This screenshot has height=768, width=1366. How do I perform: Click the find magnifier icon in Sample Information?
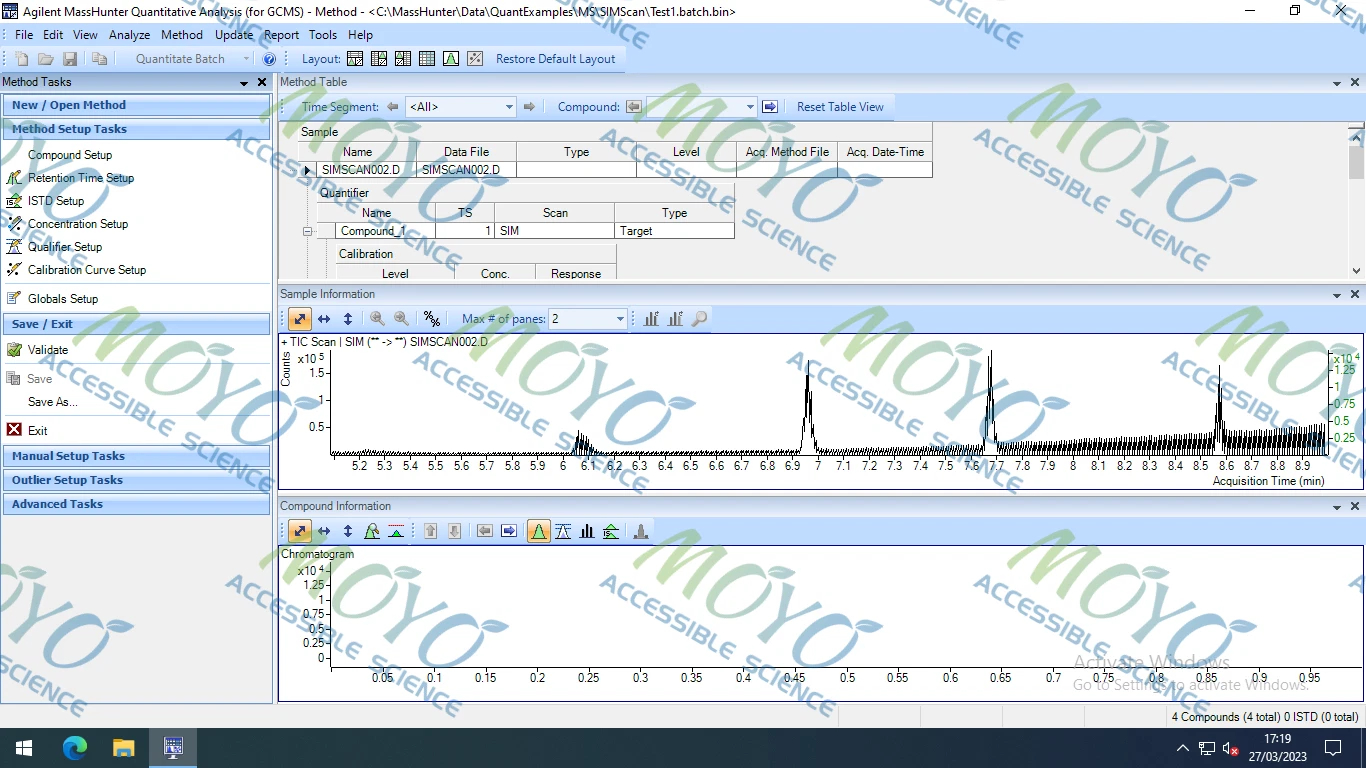[700, 319]
